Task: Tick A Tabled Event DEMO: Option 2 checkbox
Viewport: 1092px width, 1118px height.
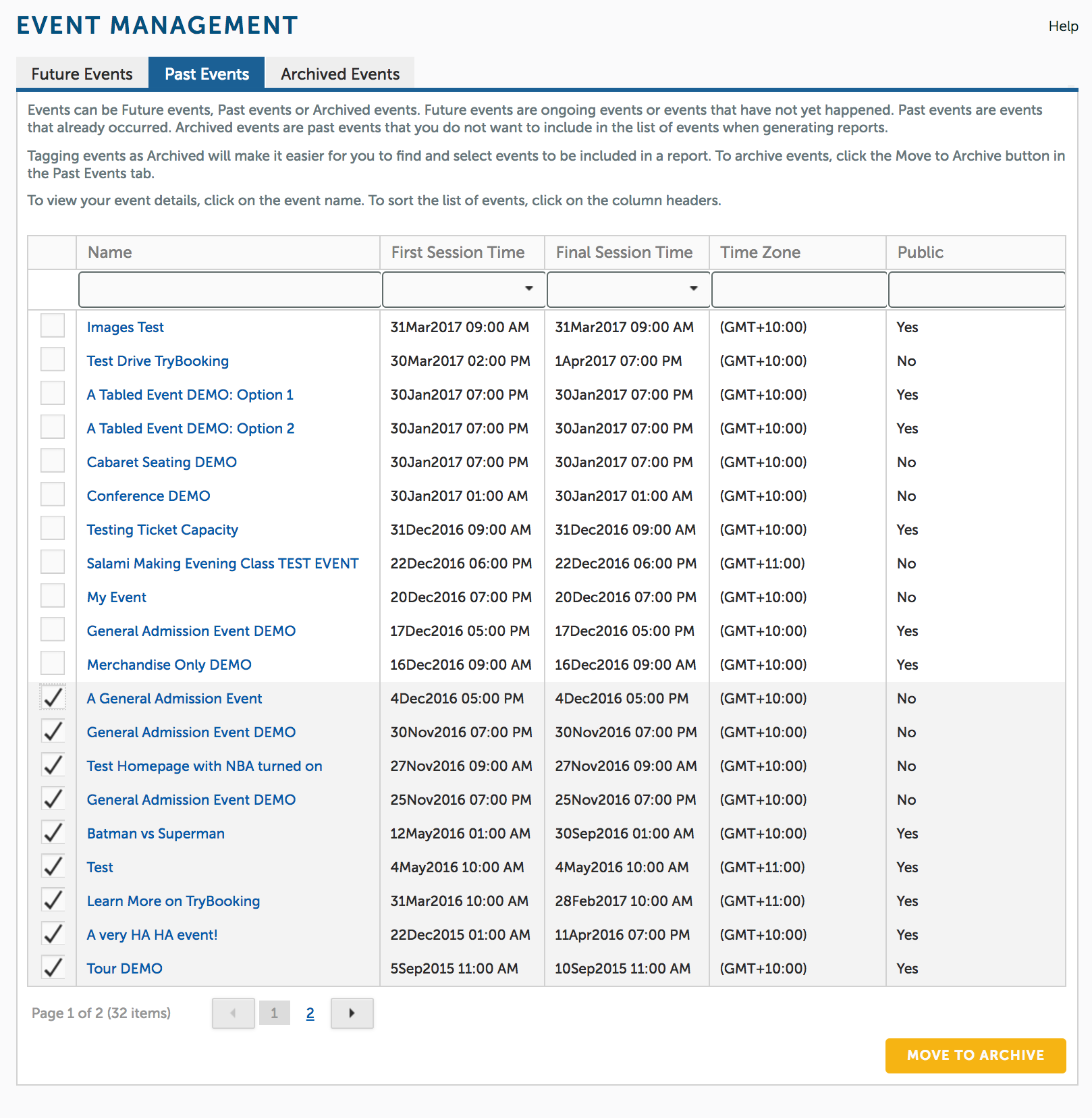Action: tap(53, 427)
